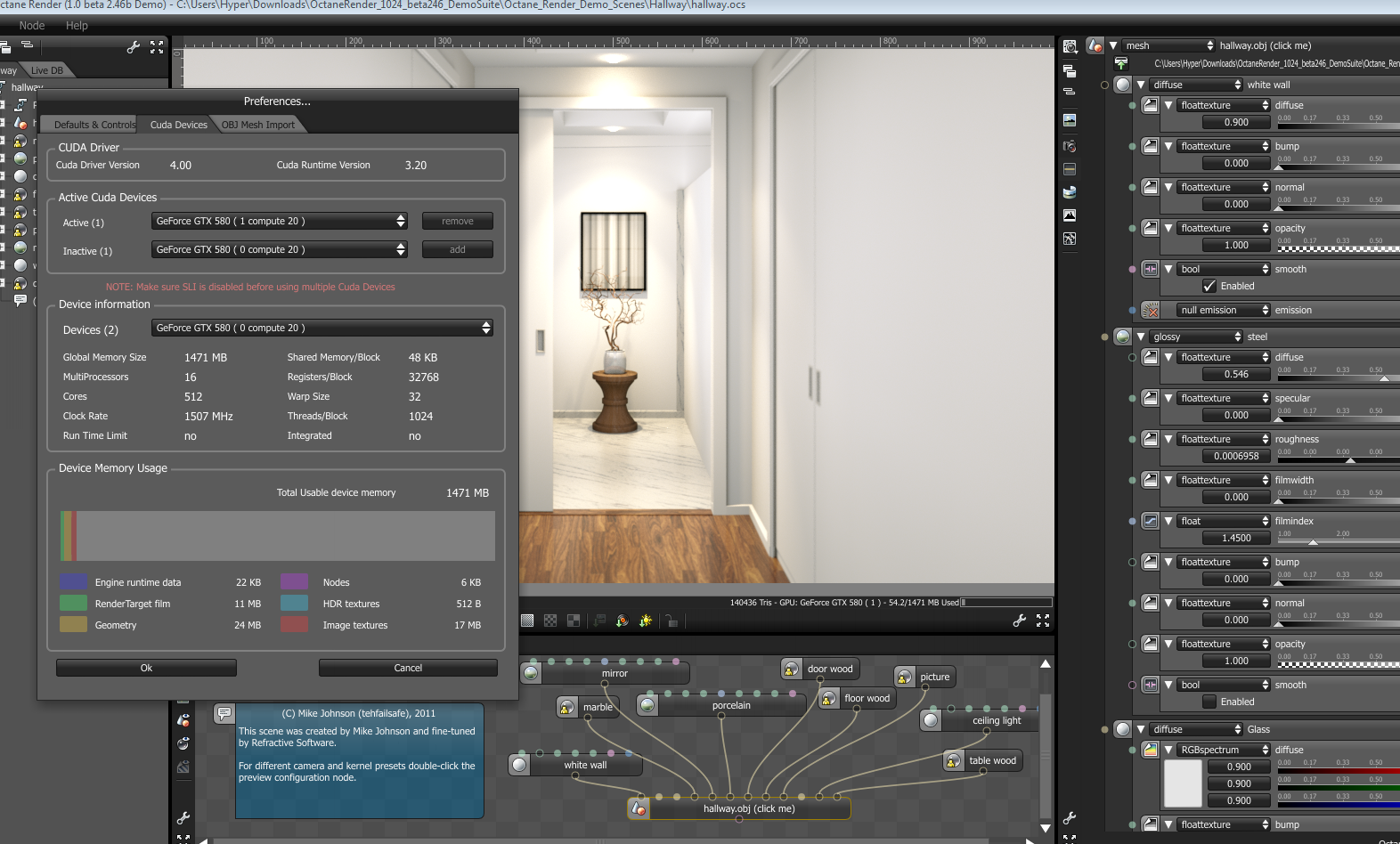Click the marble node in the graph

coord(586,707)
